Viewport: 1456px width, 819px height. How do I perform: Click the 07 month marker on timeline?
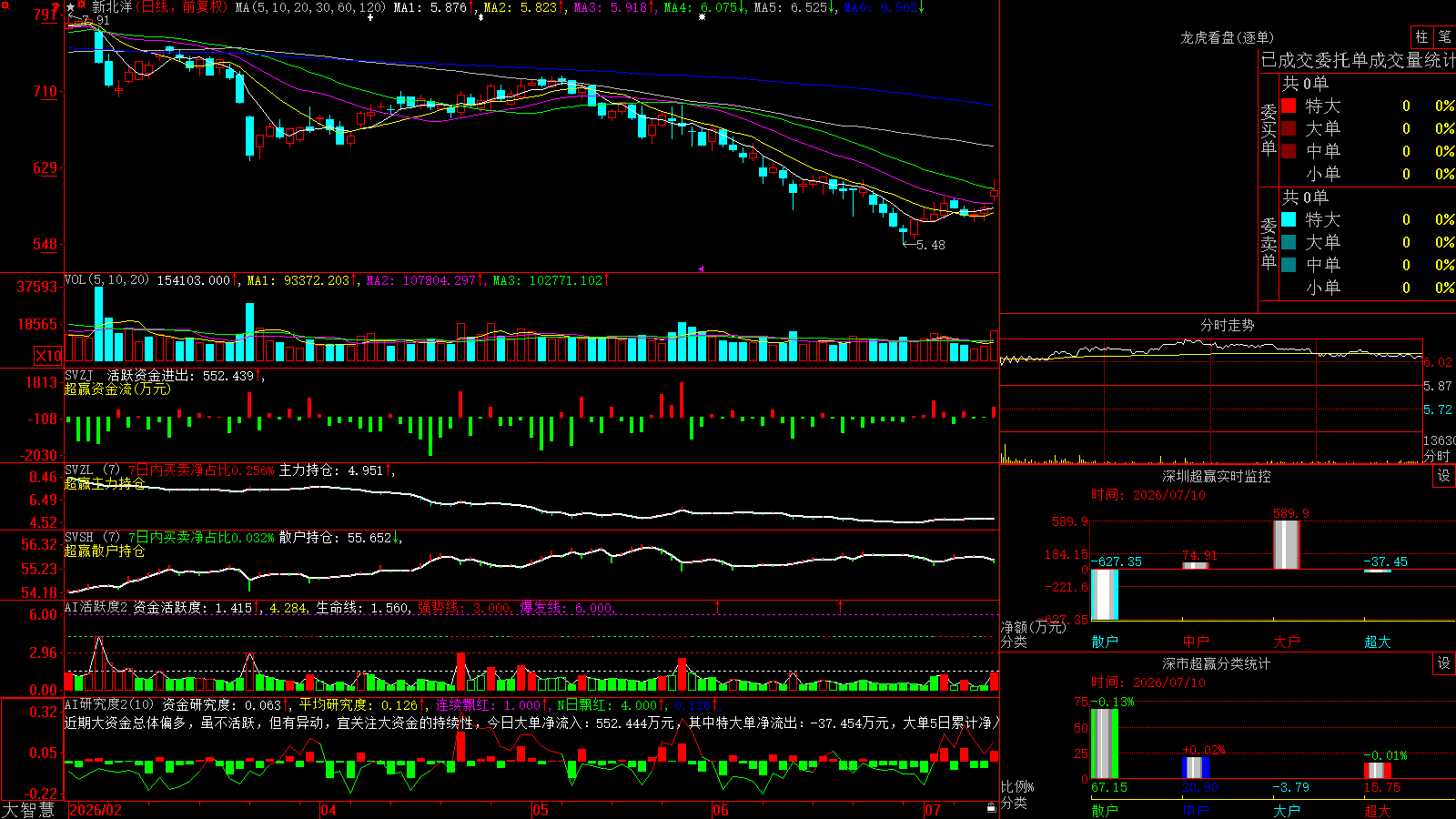point(933,810)
